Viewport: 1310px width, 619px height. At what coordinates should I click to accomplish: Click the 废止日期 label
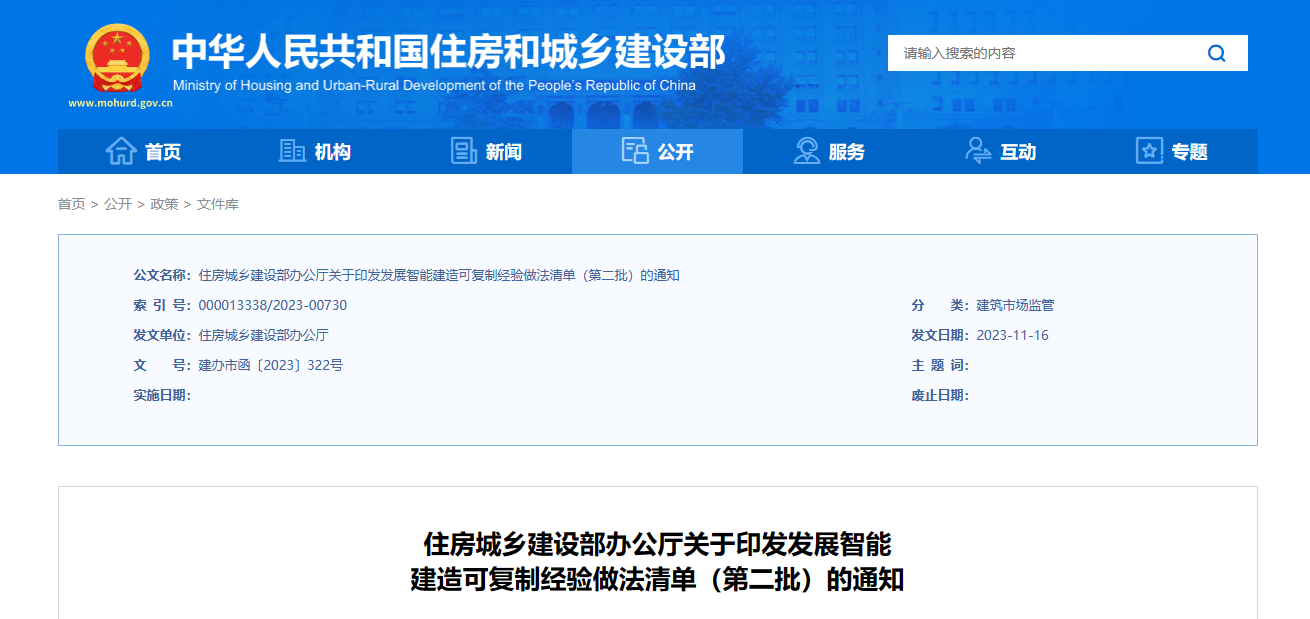click(940, 395)
